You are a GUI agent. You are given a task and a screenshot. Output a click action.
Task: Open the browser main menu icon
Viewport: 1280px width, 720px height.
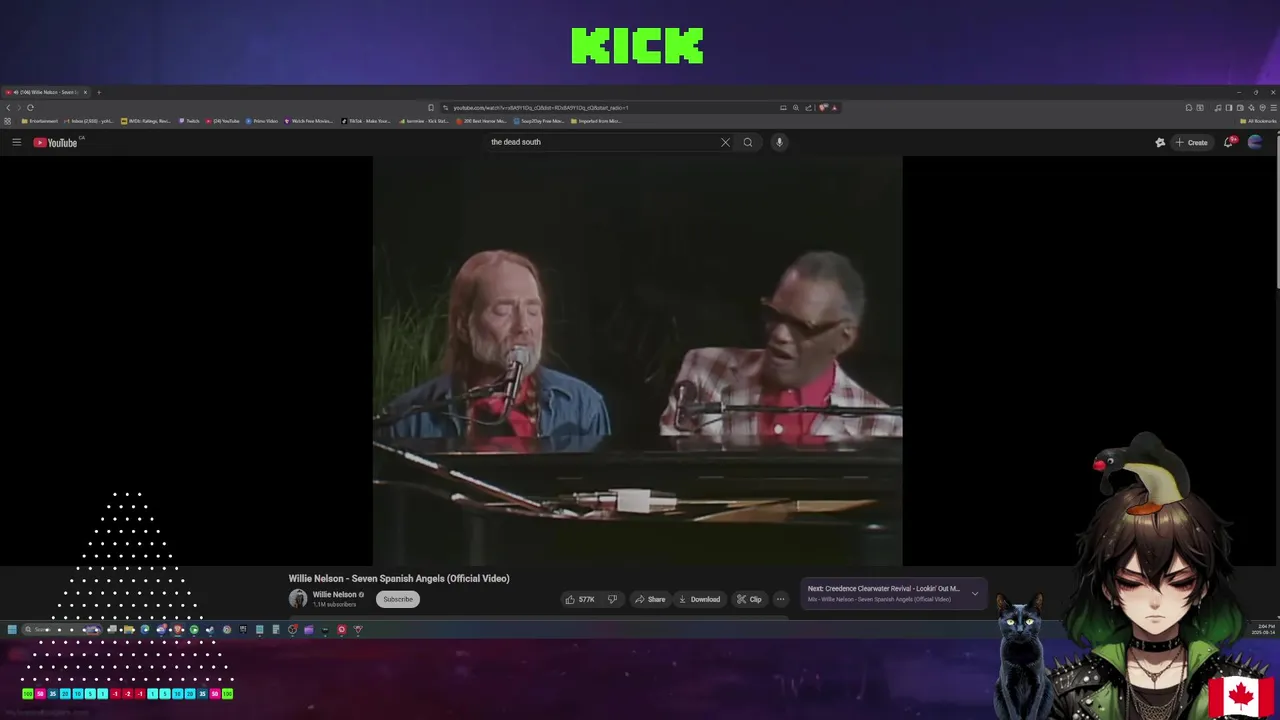pos(1274,107)
